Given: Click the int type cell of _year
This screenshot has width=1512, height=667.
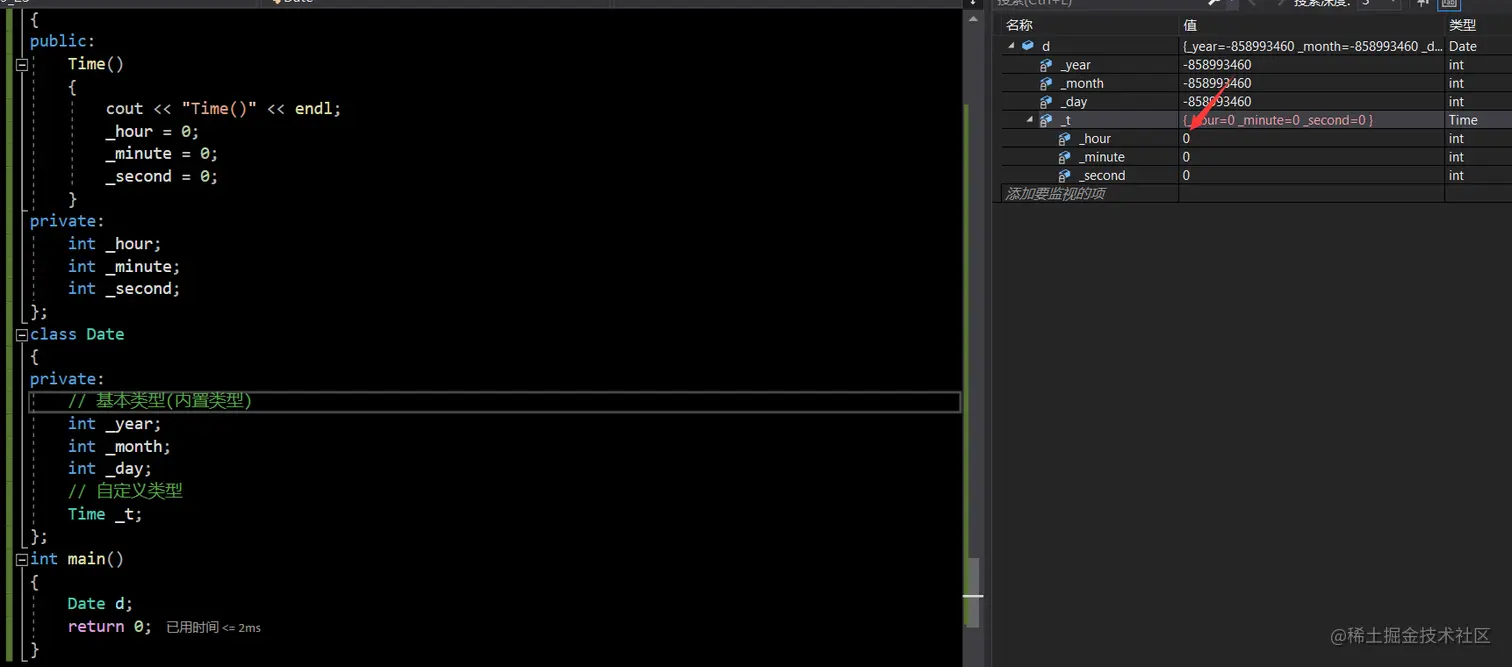Looking at the screenshot, I should pyautogui.click(x=1456, y=65).
